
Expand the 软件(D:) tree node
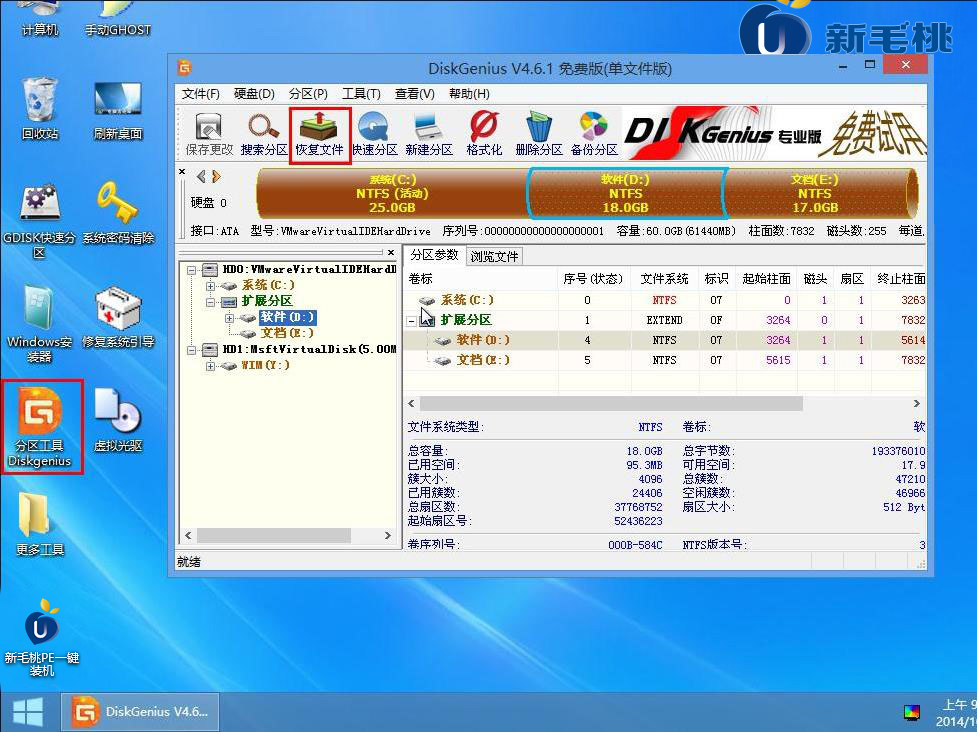point(229,318)
